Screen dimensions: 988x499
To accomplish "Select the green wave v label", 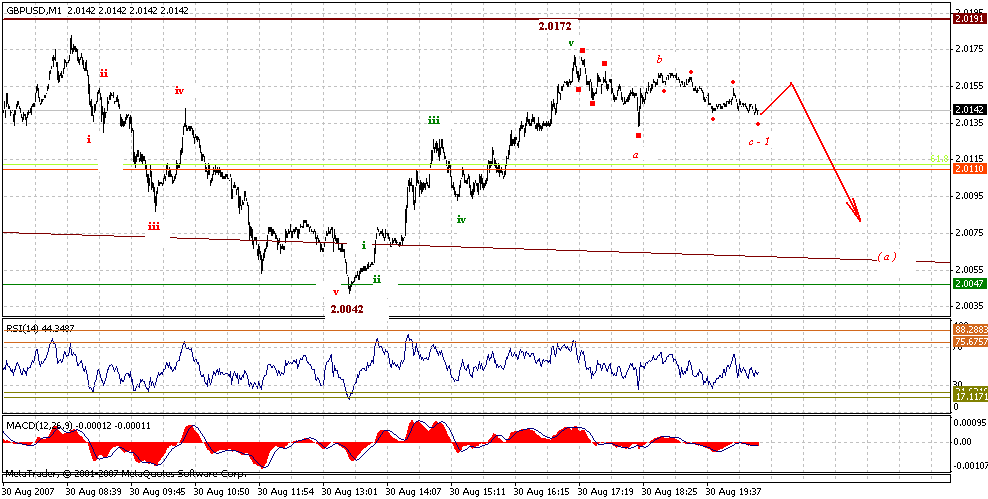I will tap(571, 43).
